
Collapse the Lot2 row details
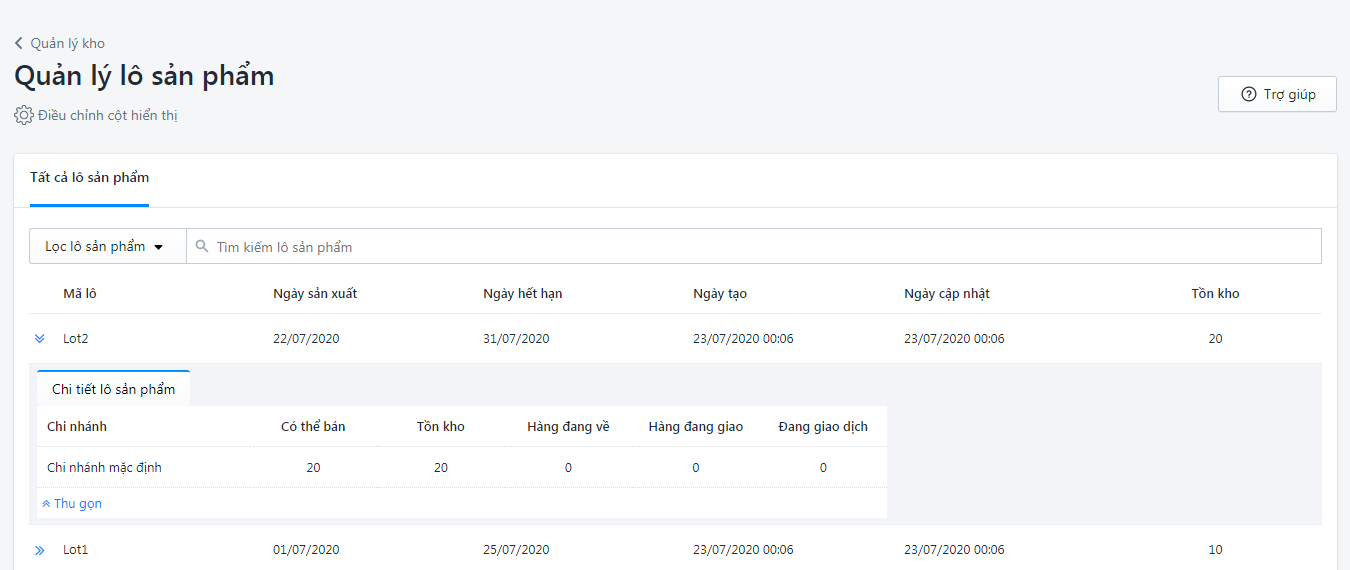tap(40, 339)
